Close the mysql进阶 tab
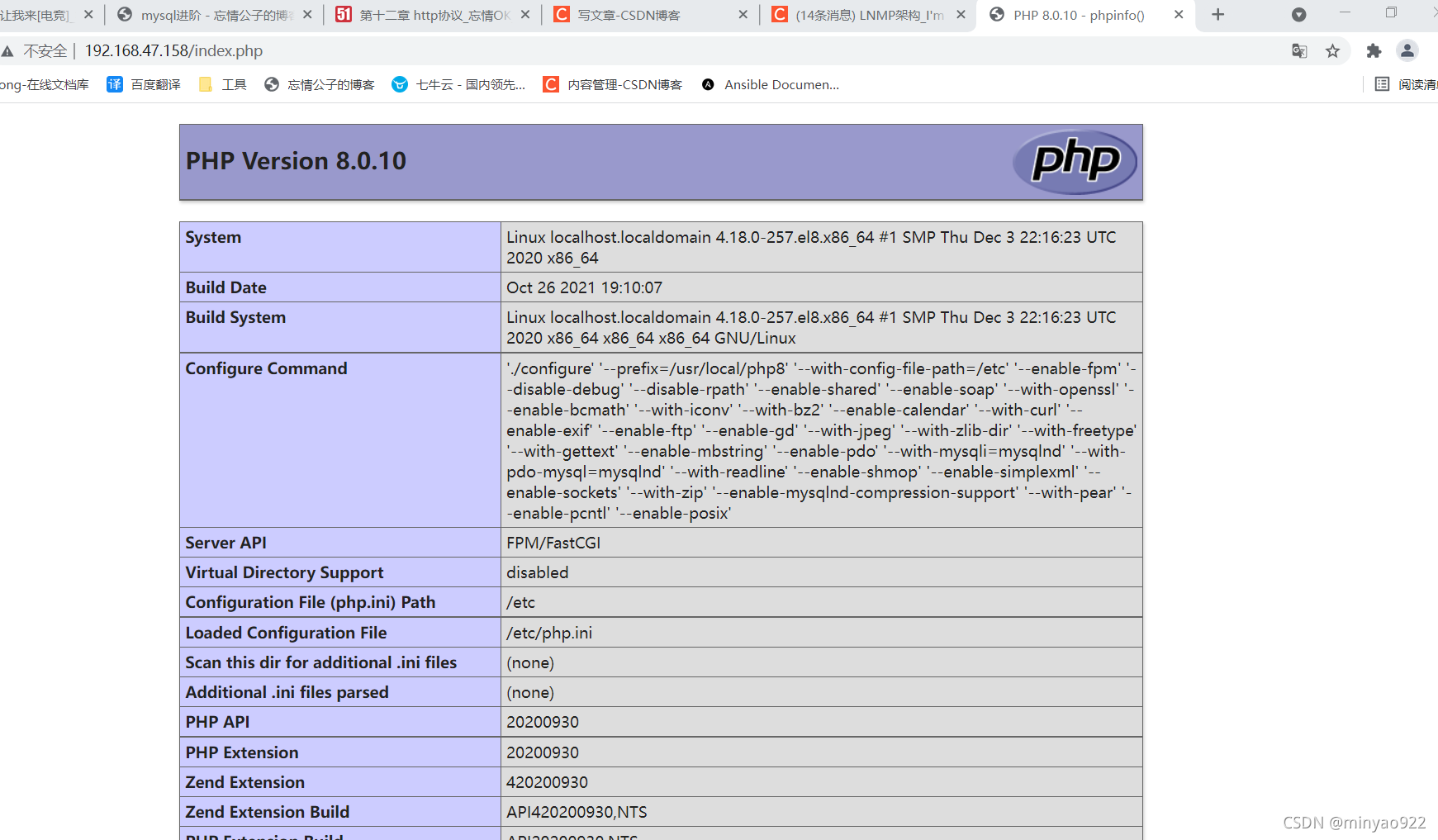 307,15
